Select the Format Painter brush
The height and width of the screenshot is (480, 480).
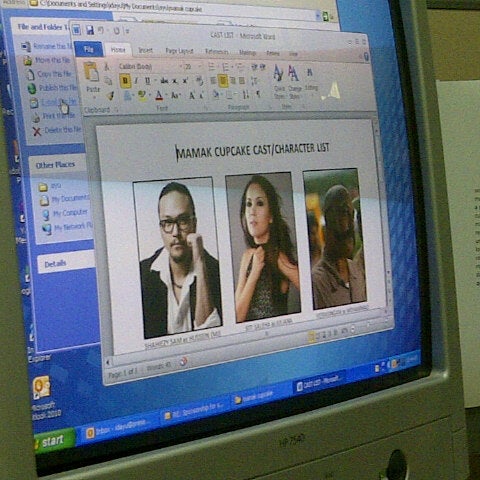[110, 96]
